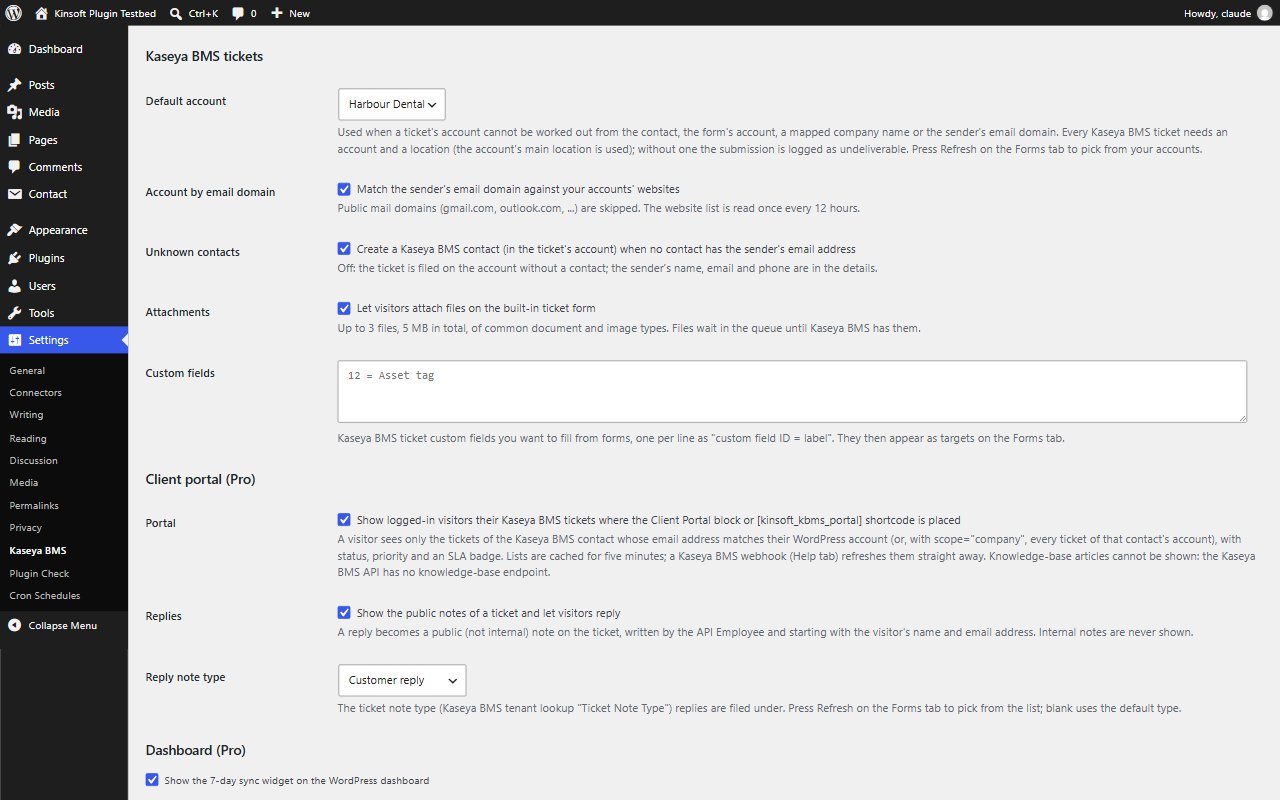
Task: Toggle Show the 7-day sync widget checkbox
Action: tap(152, 780)
